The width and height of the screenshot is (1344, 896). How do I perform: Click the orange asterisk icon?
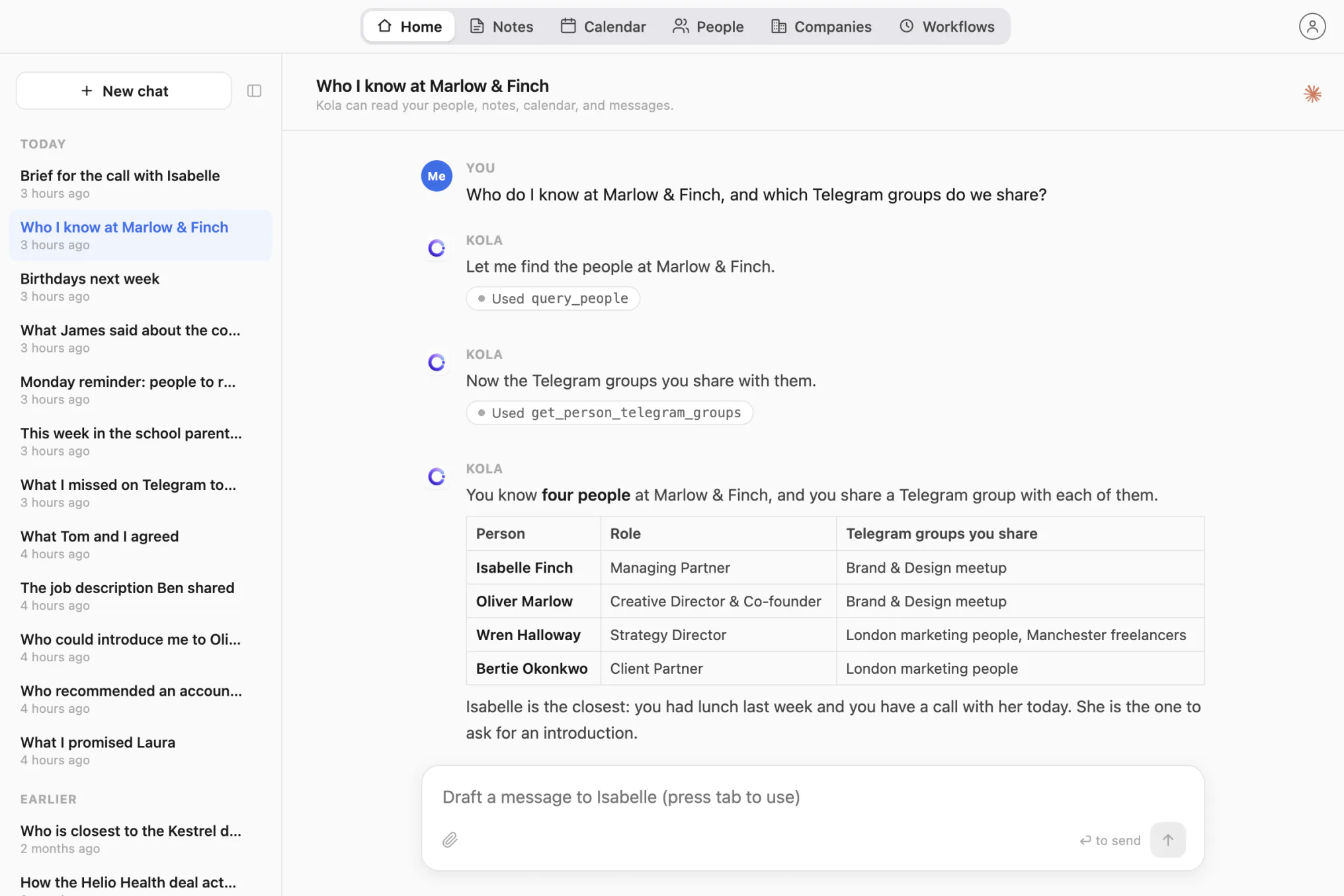tap(1312, 94)
